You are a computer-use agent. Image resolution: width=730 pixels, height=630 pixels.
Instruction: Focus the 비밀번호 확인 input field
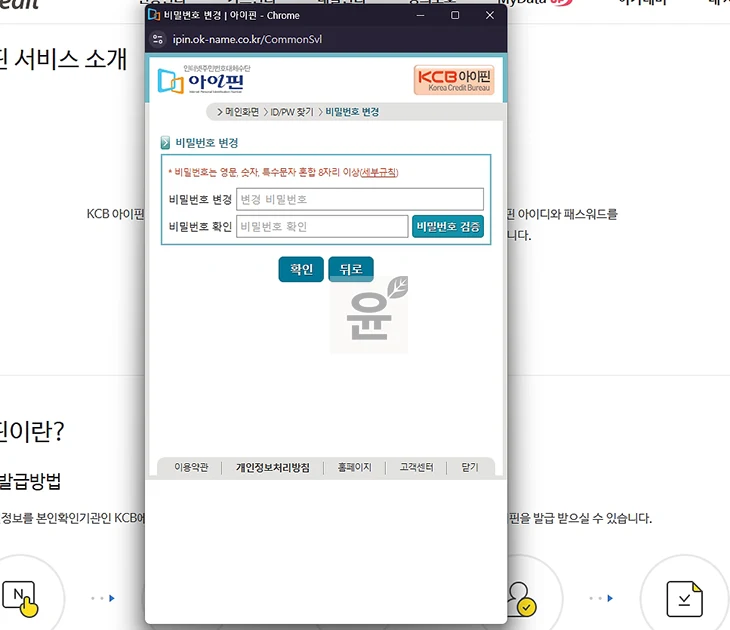(322, 226)
